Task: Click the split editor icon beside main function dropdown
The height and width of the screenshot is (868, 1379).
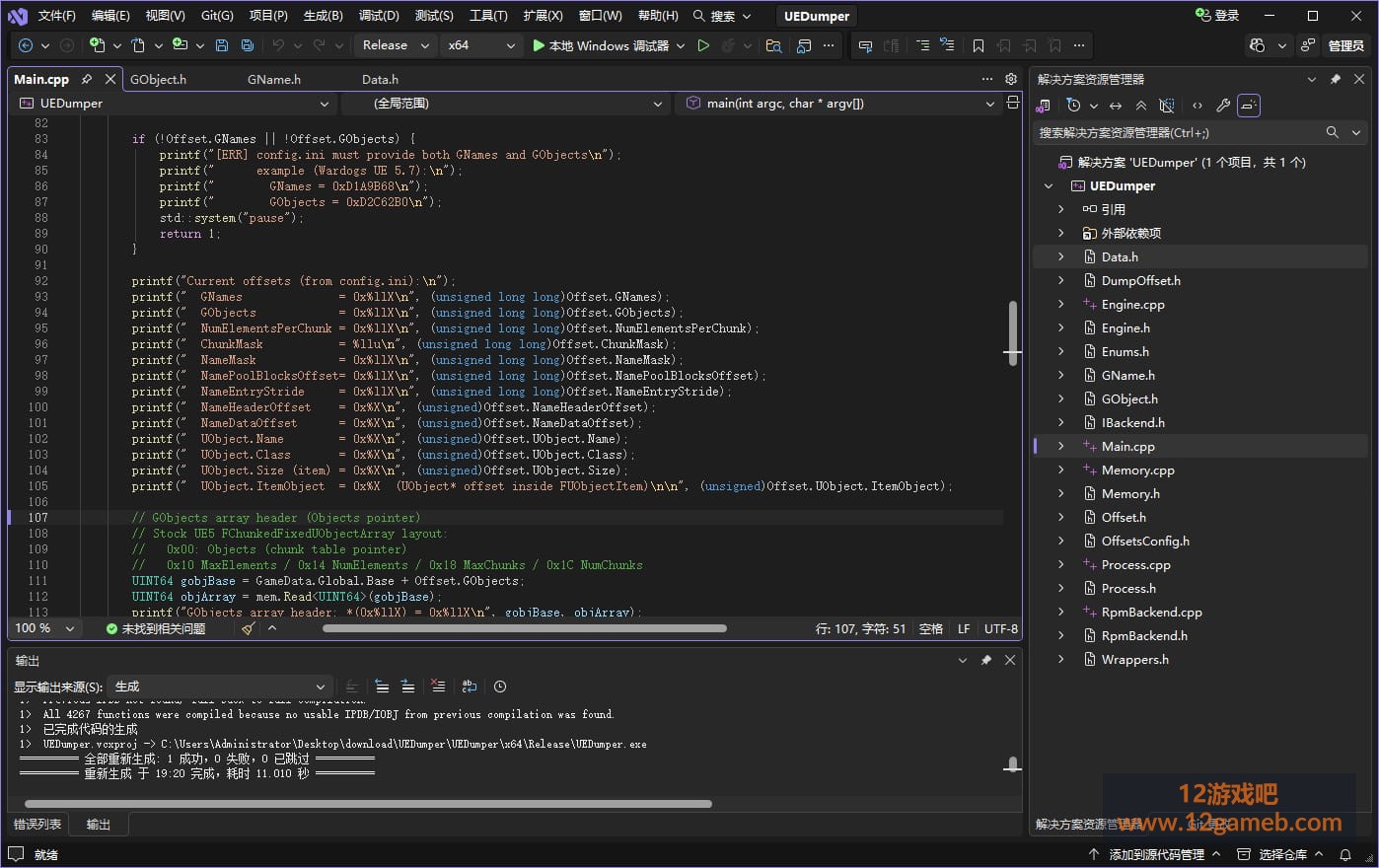Action: [x=1013, y=103]
